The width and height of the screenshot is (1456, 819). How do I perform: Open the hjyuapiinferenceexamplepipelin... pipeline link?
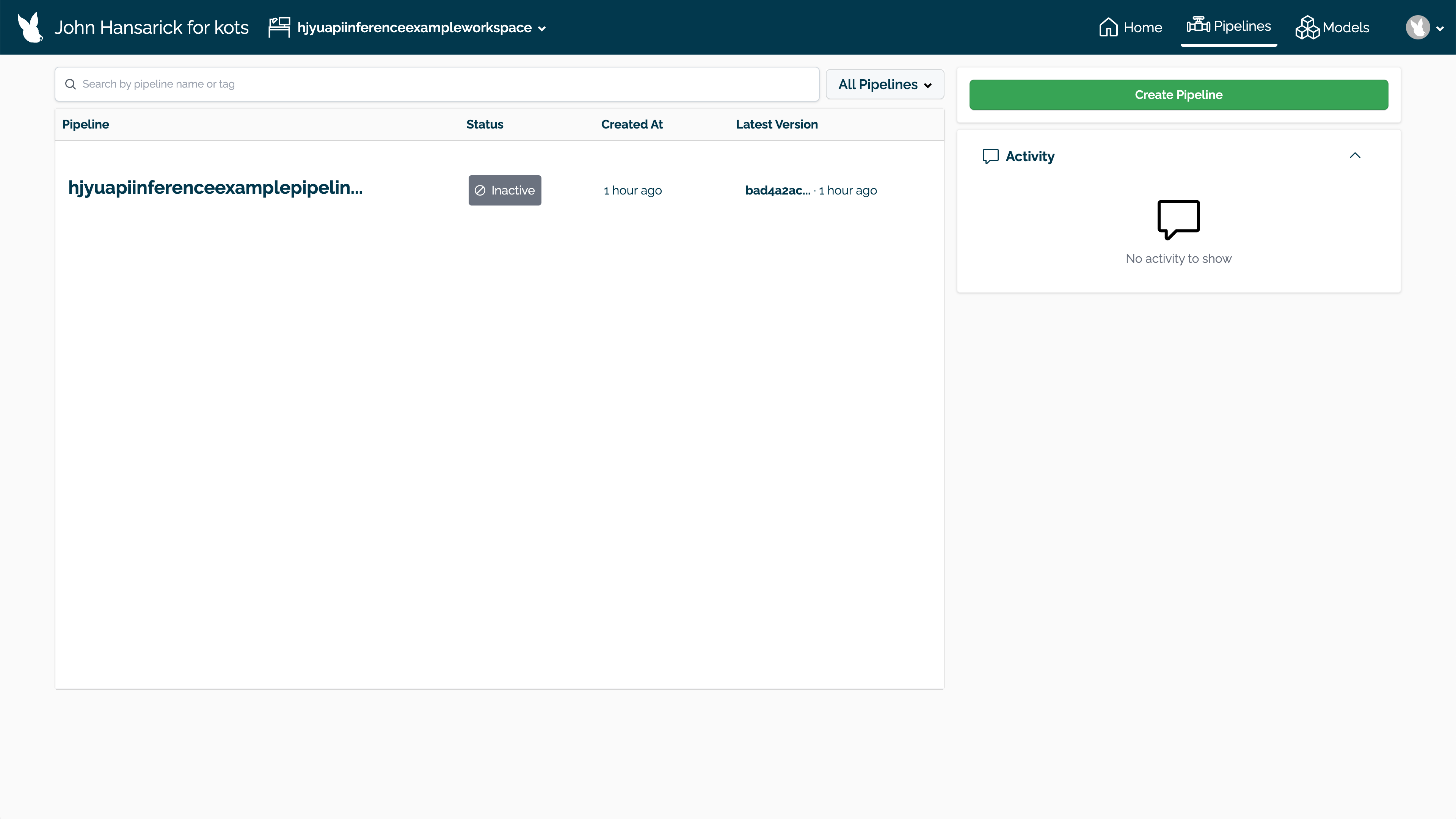tap(215, 188)
